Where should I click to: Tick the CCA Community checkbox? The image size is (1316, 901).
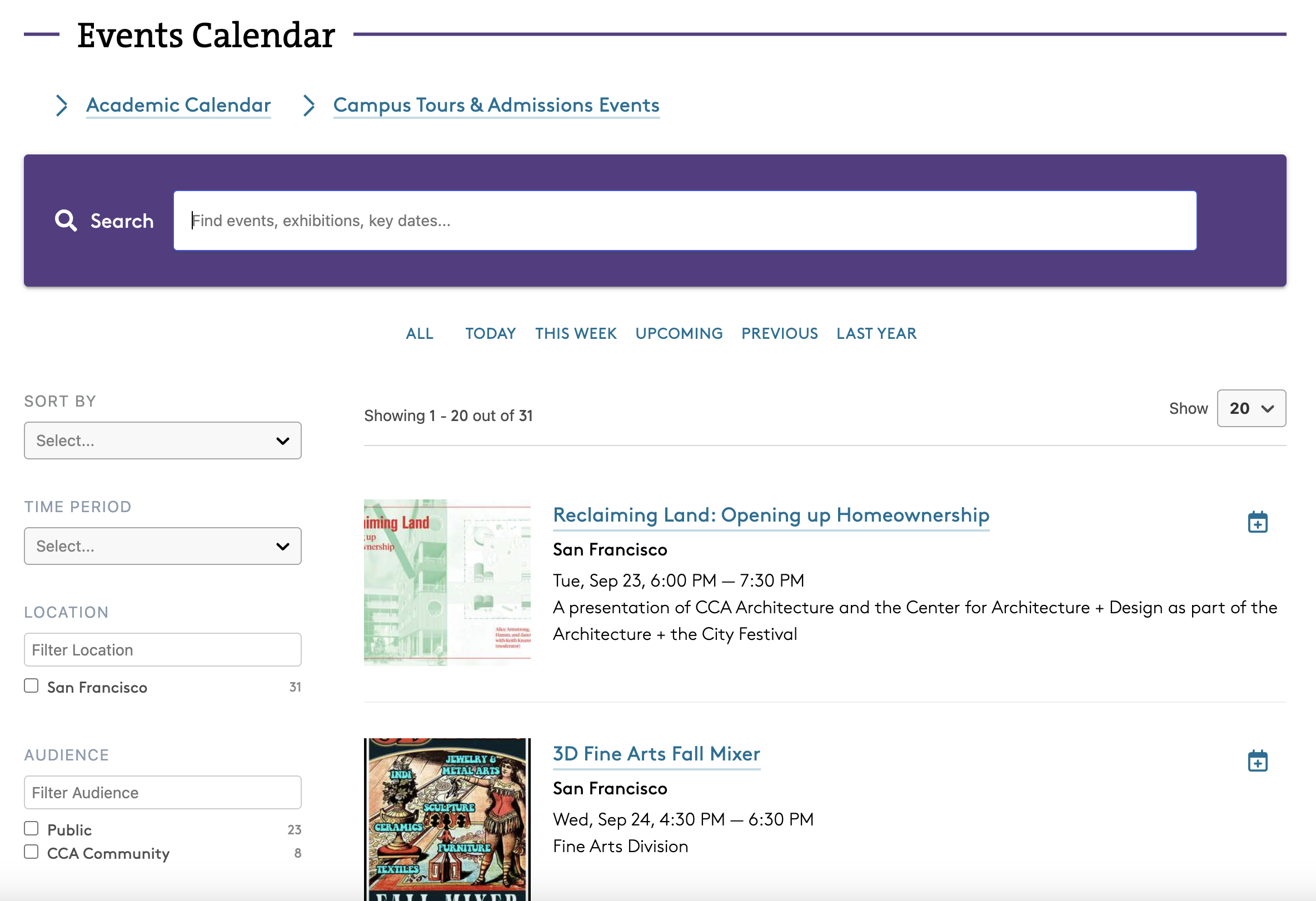(32, 852)
